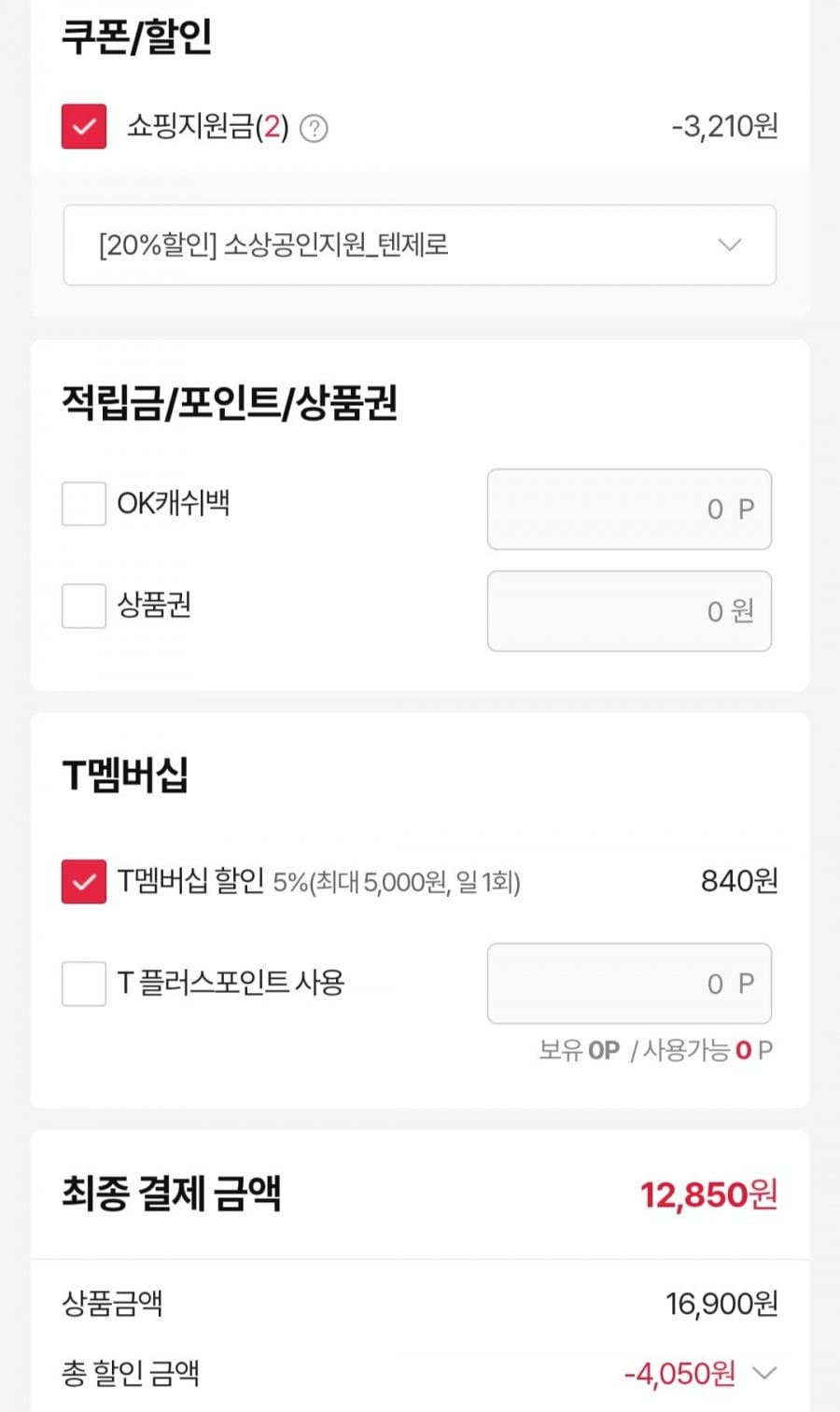Check the 상품권 checkbox

point(84,606)
